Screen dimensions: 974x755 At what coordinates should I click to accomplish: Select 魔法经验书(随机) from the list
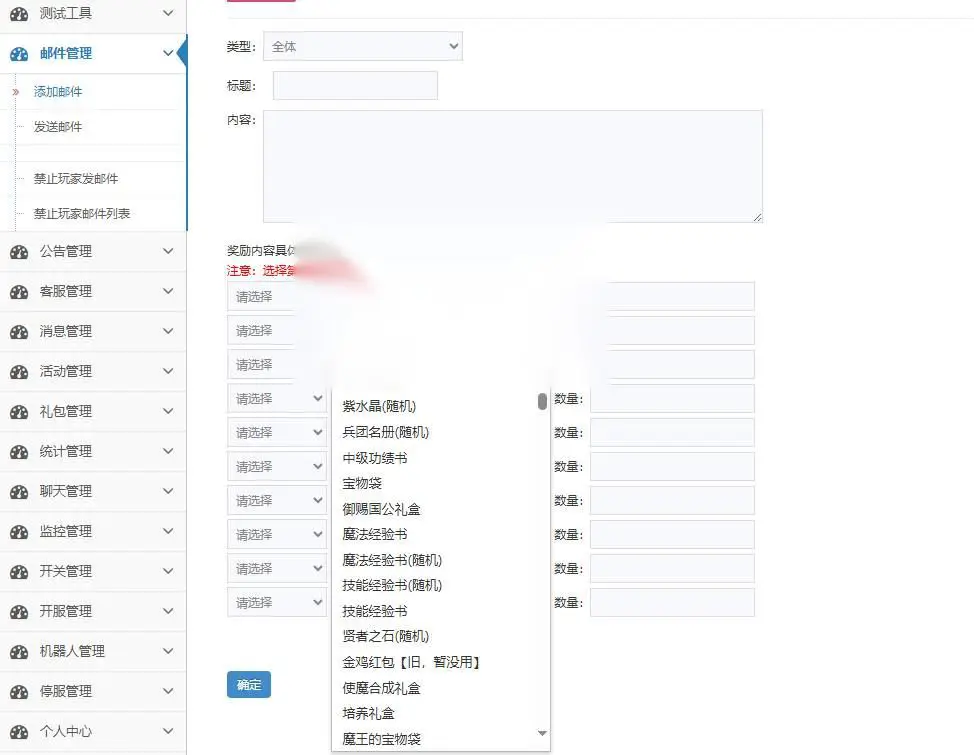pos(392,561)
